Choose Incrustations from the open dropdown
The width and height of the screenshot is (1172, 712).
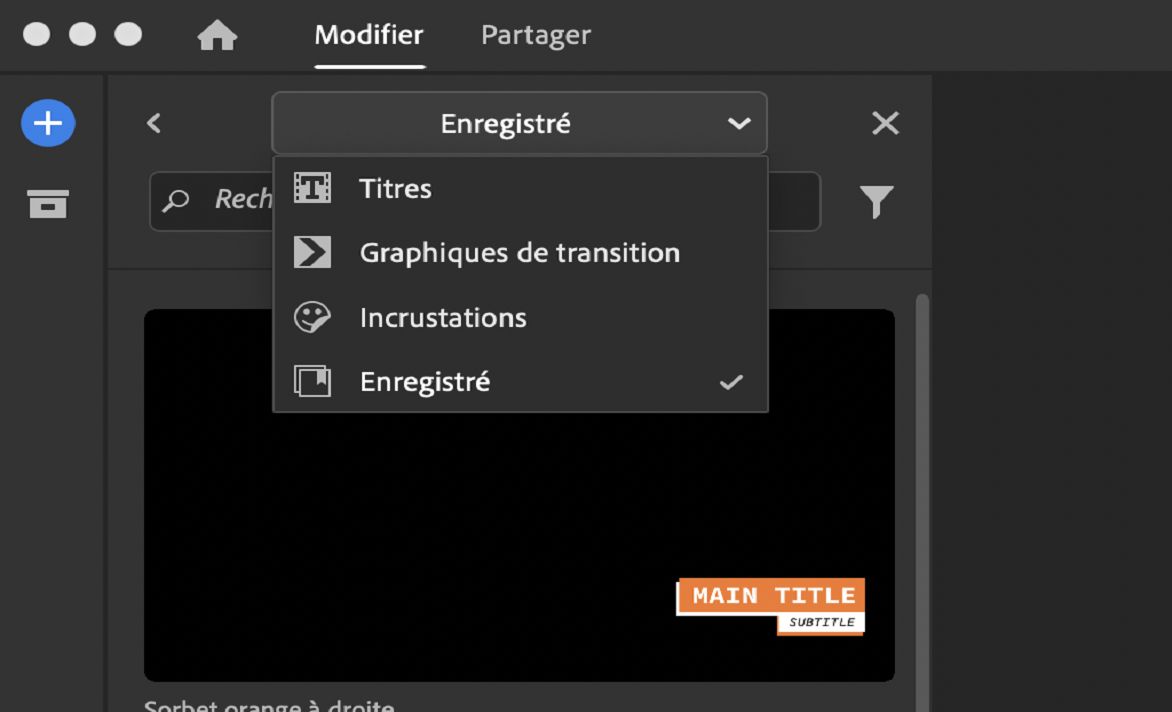[443, 317]
